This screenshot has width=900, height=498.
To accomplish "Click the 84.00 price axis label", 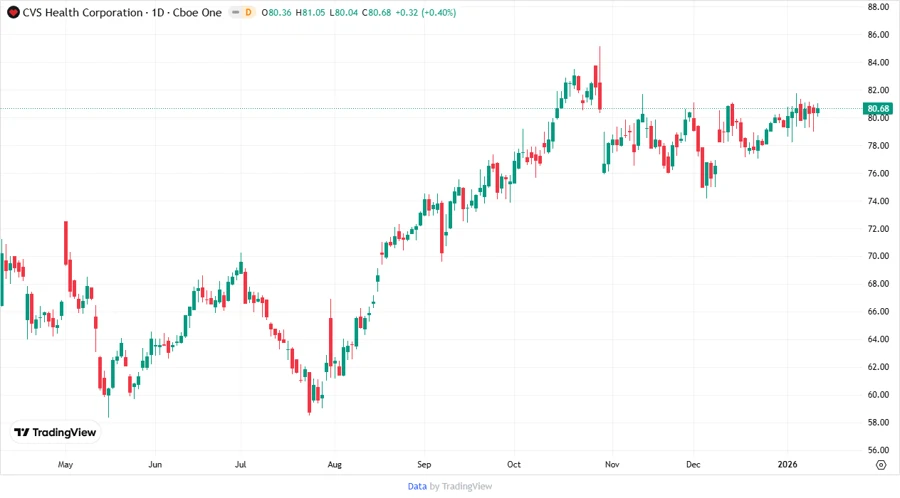I will tap(878, 63).
